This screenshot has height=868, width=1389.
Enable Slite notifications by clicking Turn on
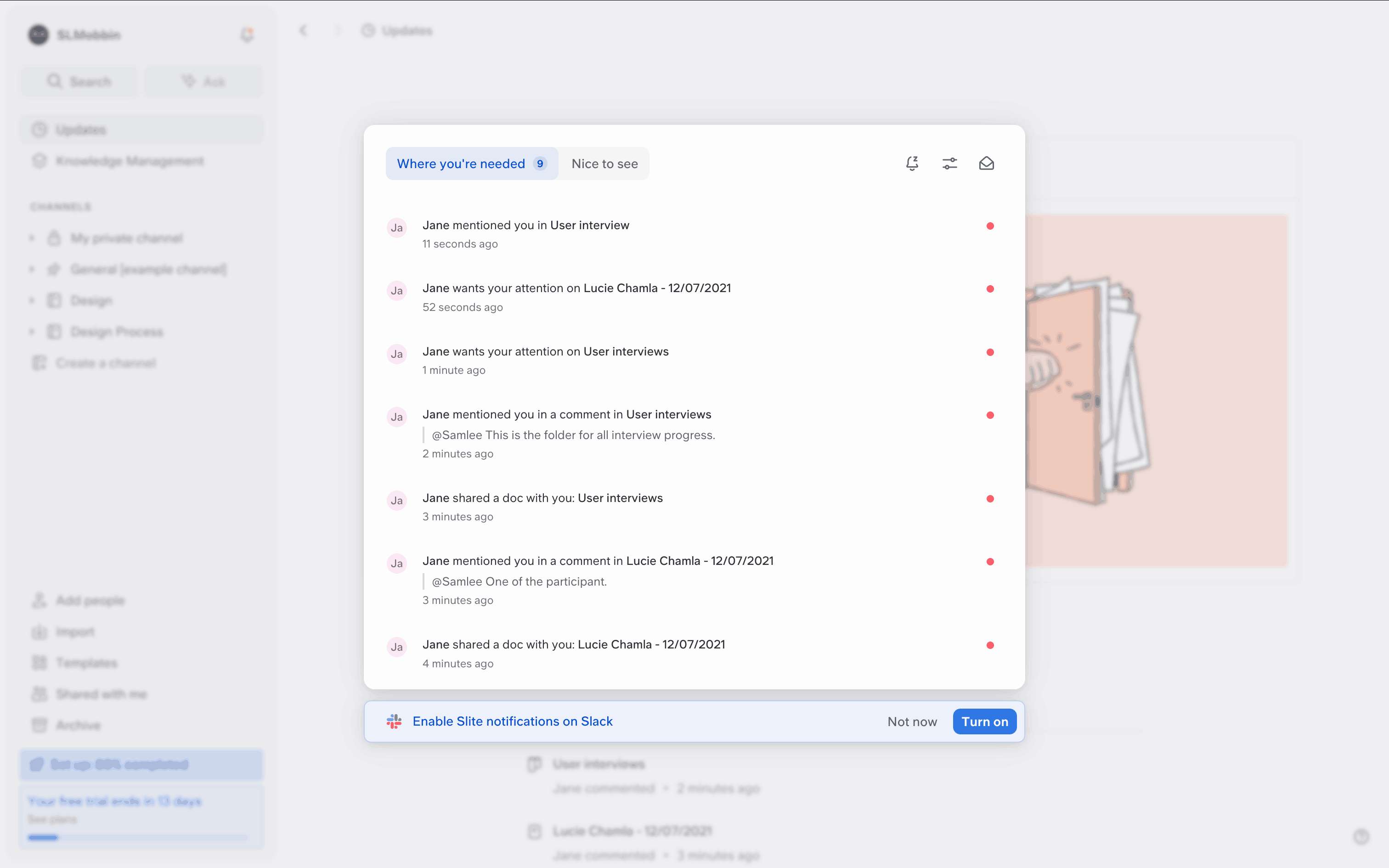pyautogui.click(x=984, y=721)
